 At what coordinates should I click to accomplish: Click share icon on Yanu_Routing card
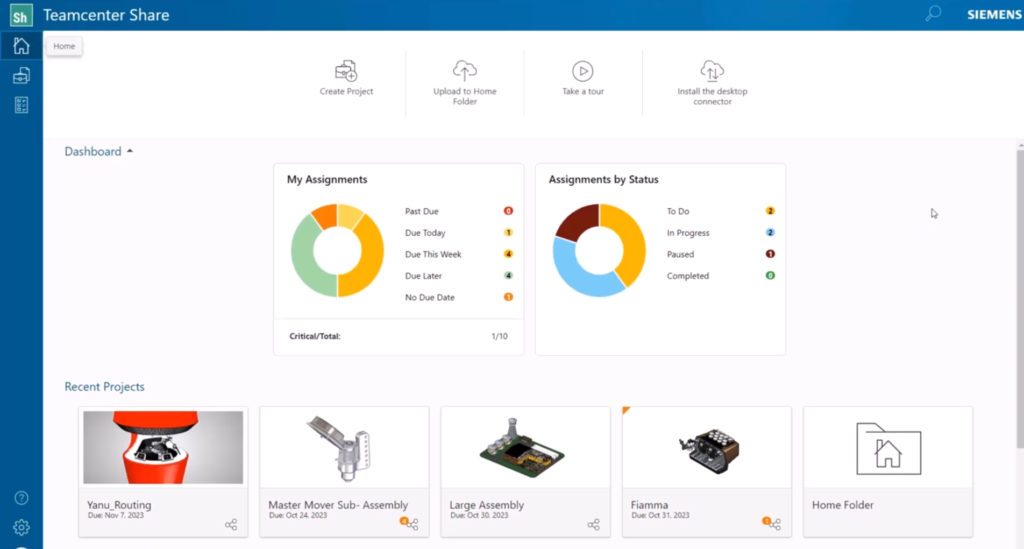point(231,524)
